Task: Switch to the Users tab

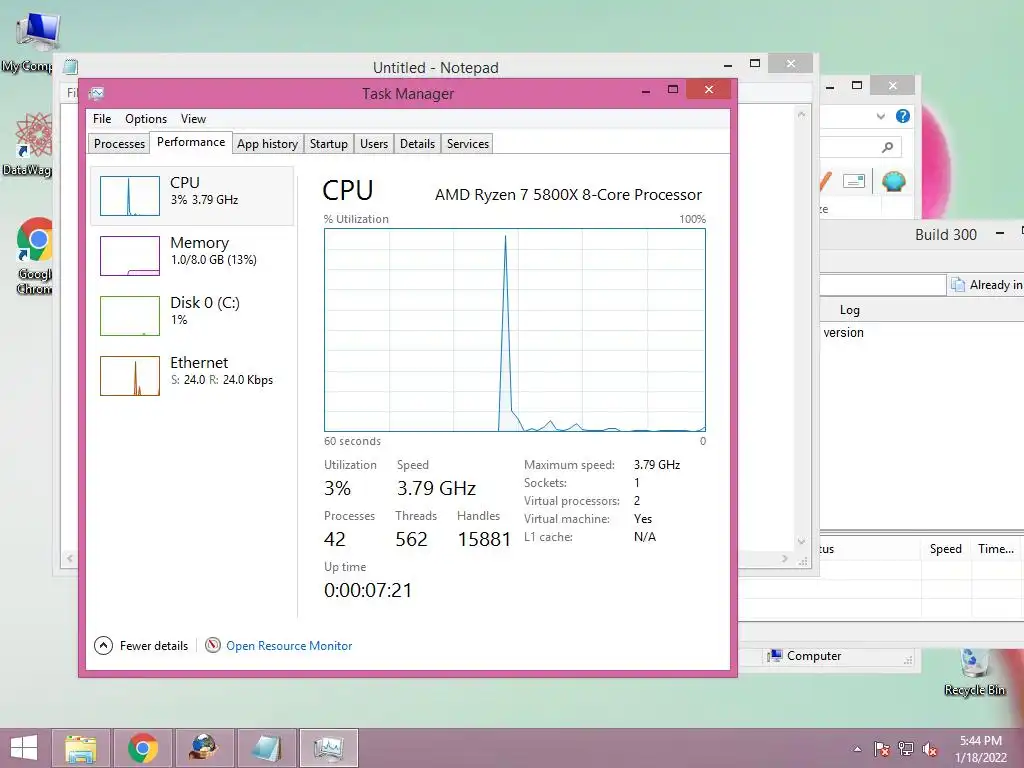Action: 374,144
